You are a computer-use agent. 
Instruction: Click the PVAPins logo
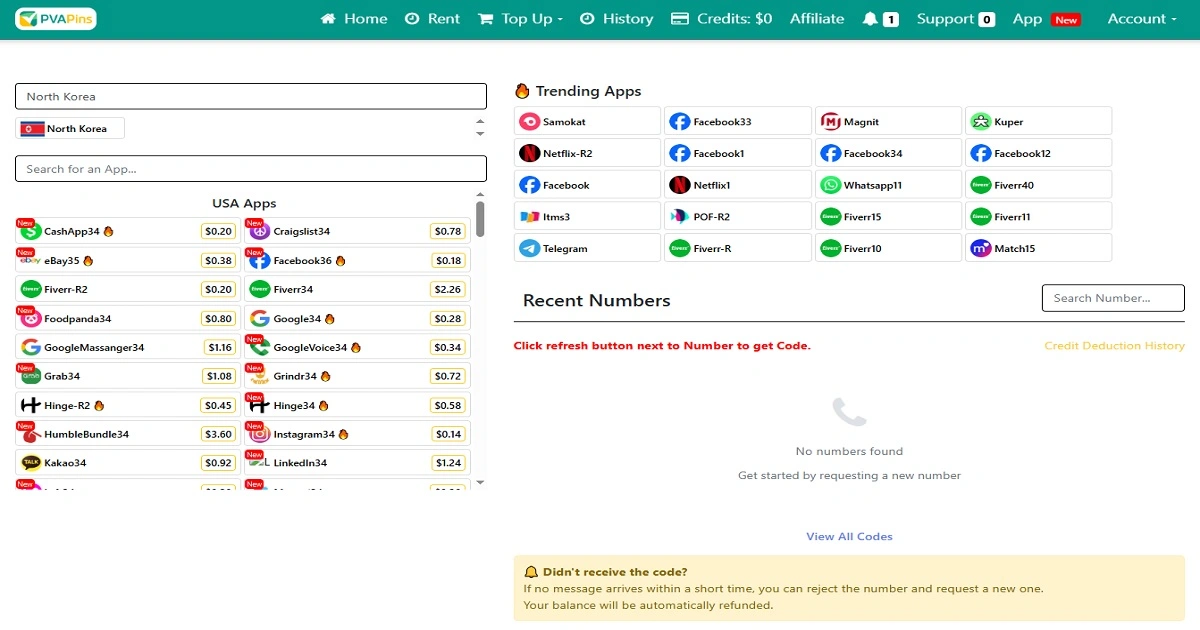56,19
